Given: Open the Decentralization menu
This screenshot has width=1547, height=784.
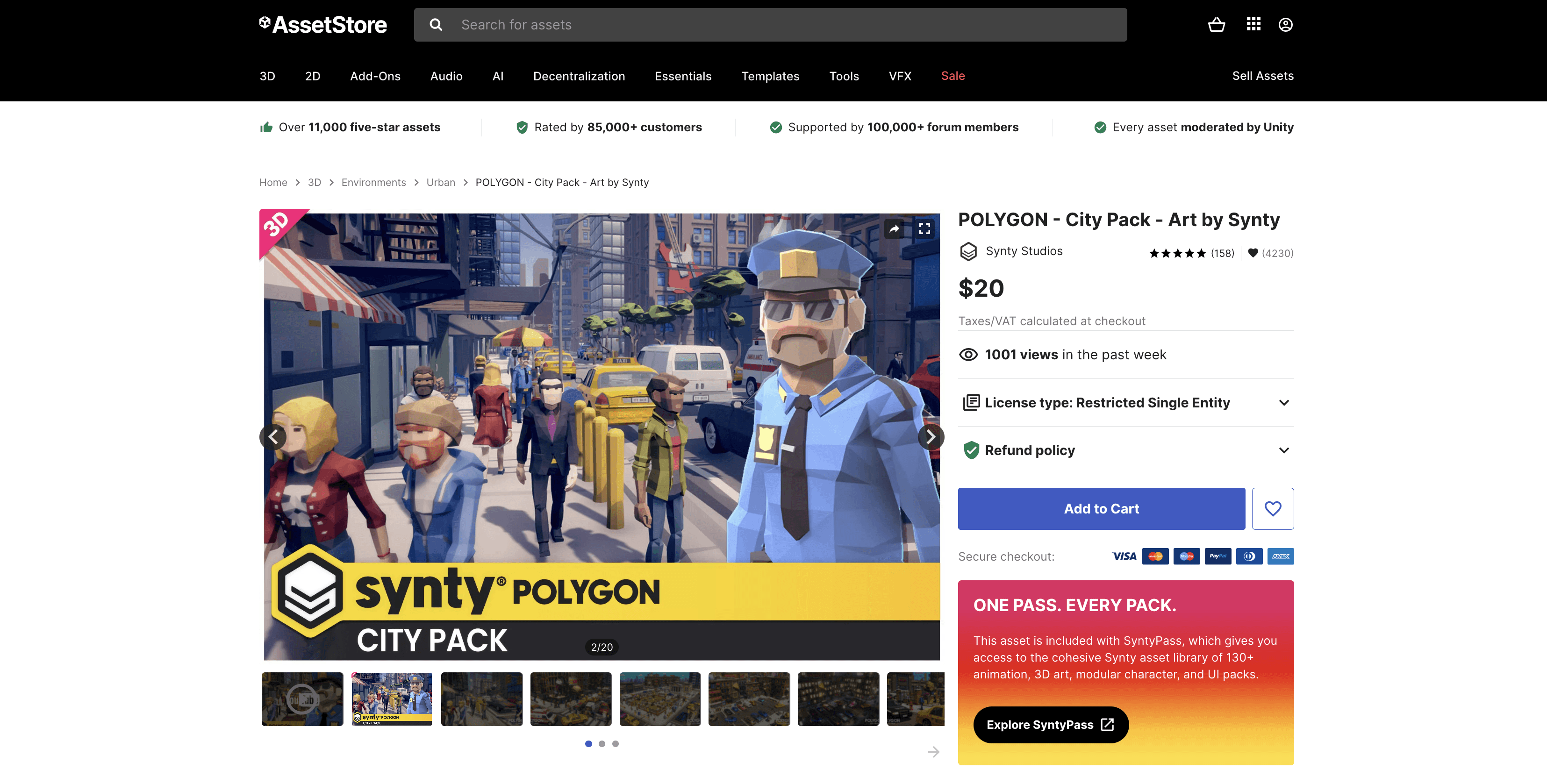Looking at the screenshot, I should (579, 76).
